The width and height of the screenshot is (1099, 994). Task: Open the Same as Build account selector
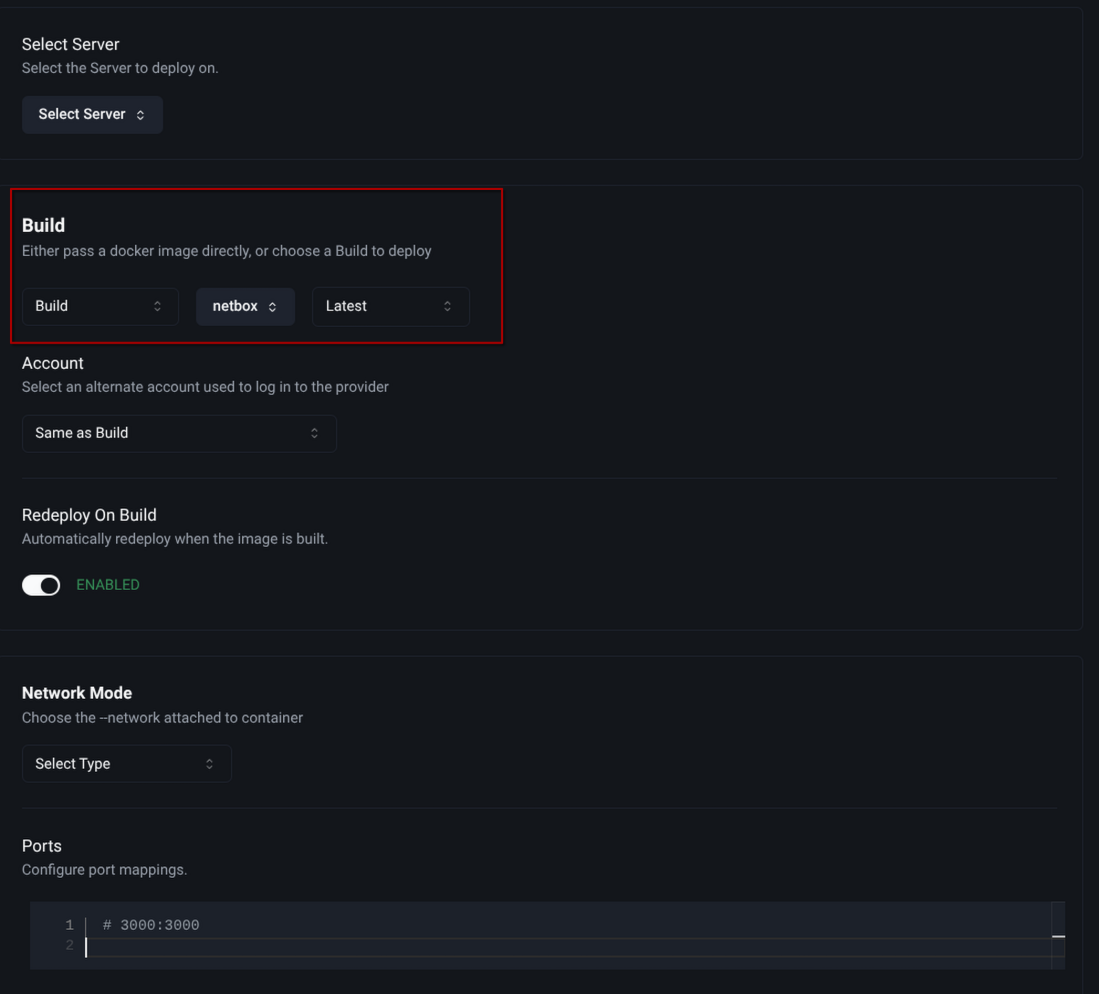[x=178, y=433]
